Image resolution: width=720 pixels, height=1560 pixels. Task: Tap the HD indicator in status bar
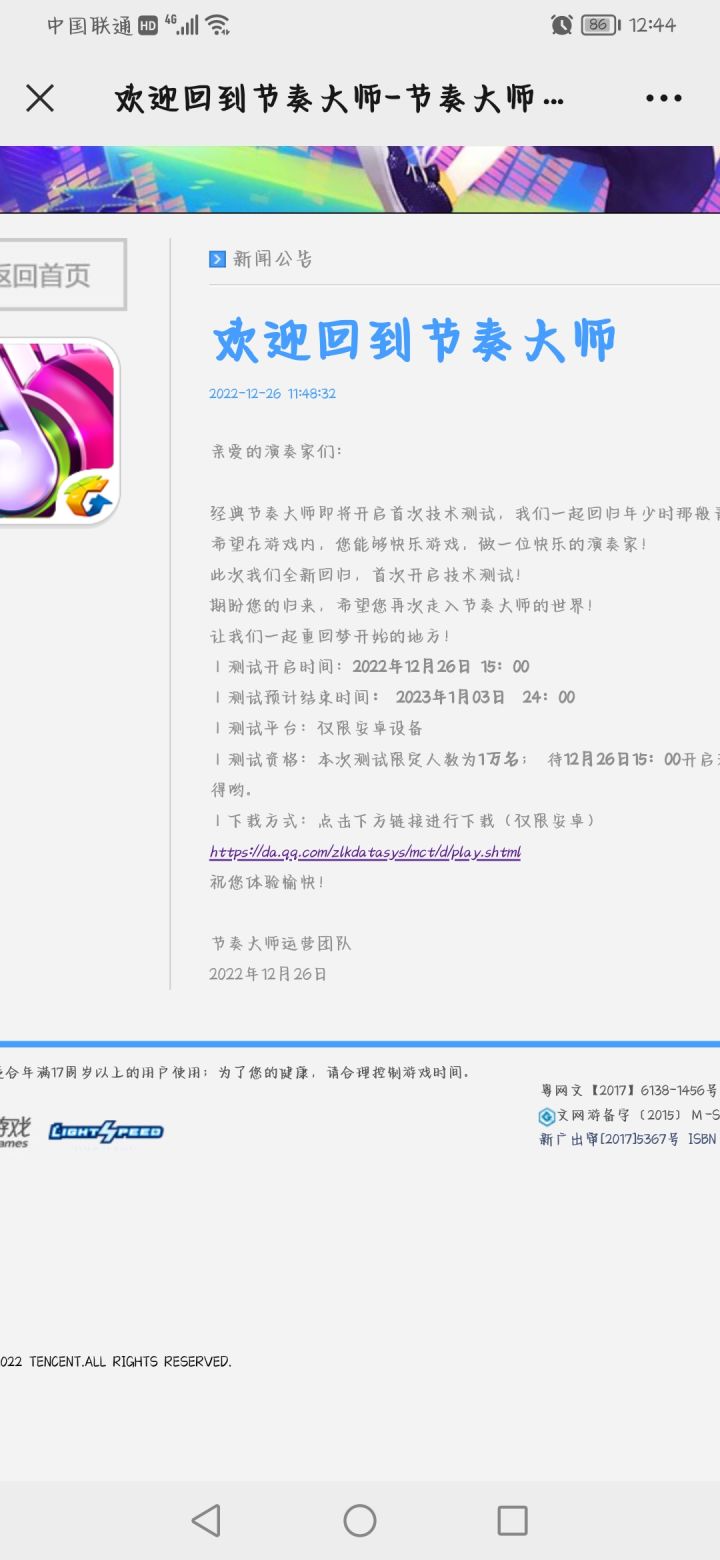pos(148,26)
